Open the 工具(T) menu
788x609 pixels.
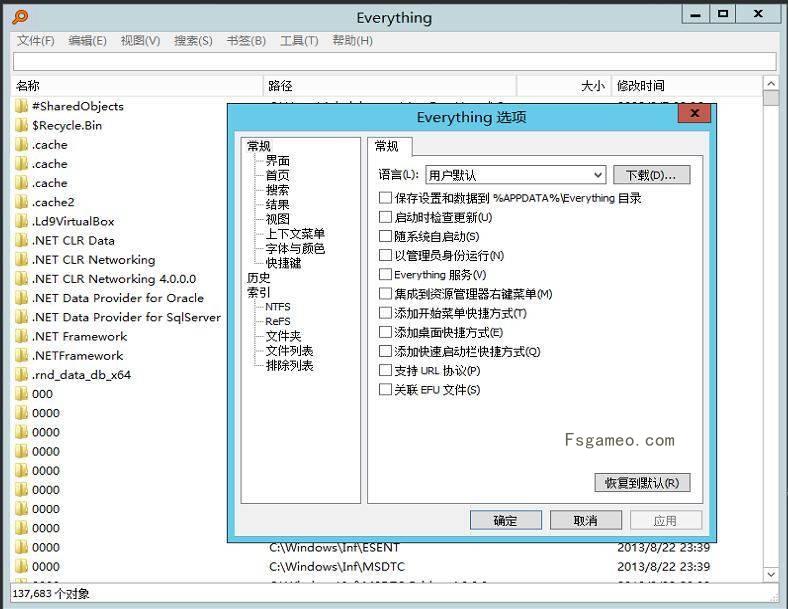pos(299,41)
